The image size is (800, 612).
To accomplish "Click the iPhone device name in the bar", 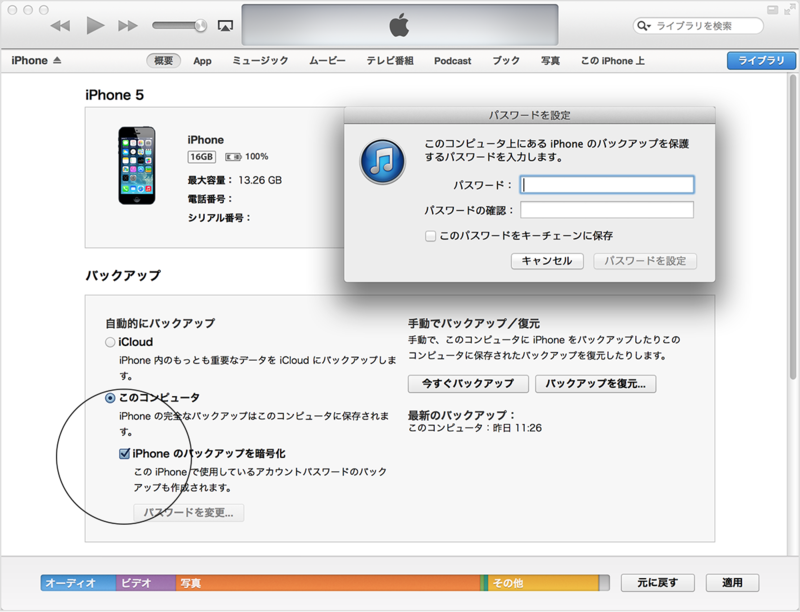I will click(x=30, y=60).
